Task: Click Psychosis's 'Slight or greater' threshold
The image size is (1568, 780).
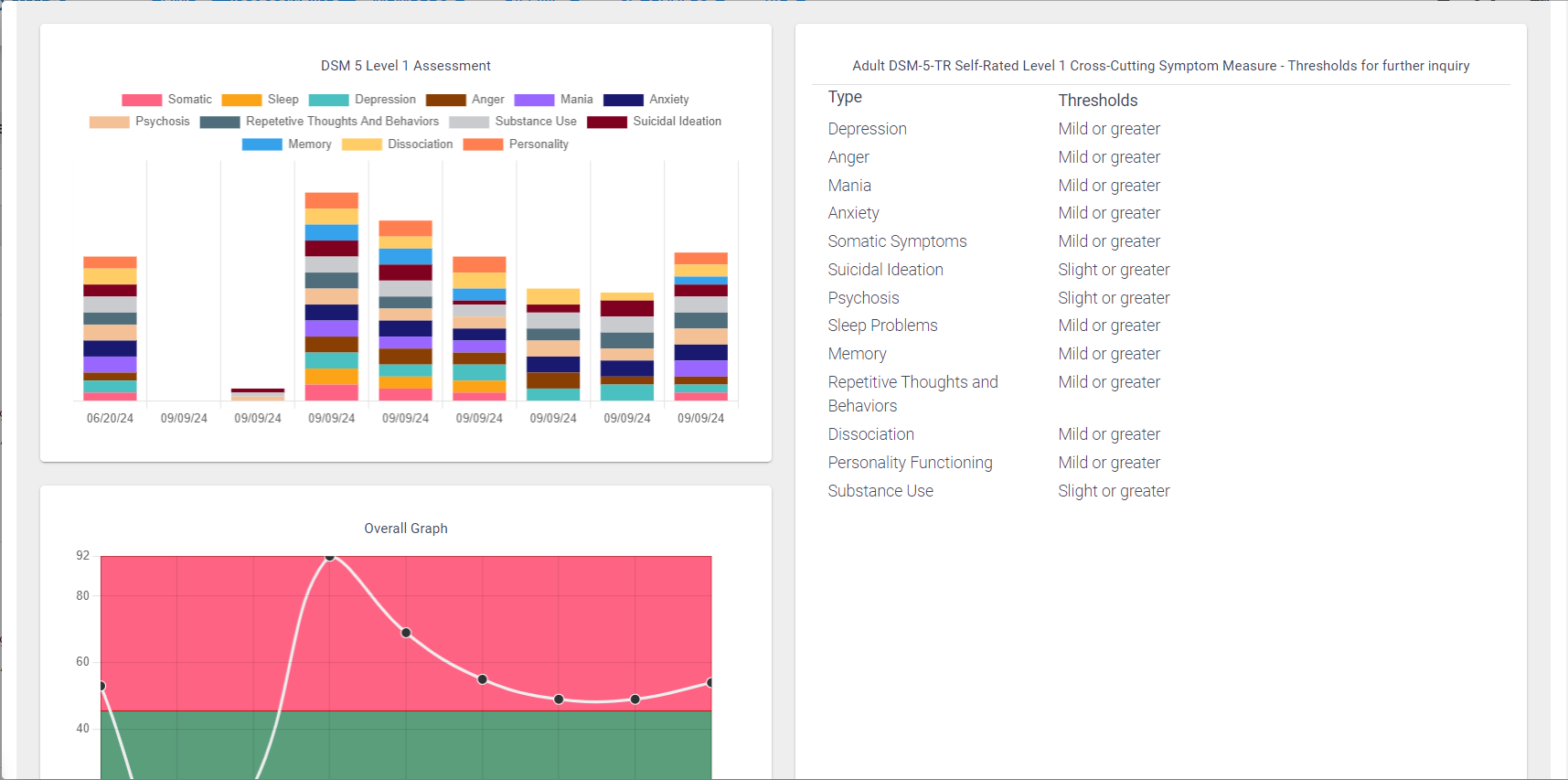Action: (1114, 298)
